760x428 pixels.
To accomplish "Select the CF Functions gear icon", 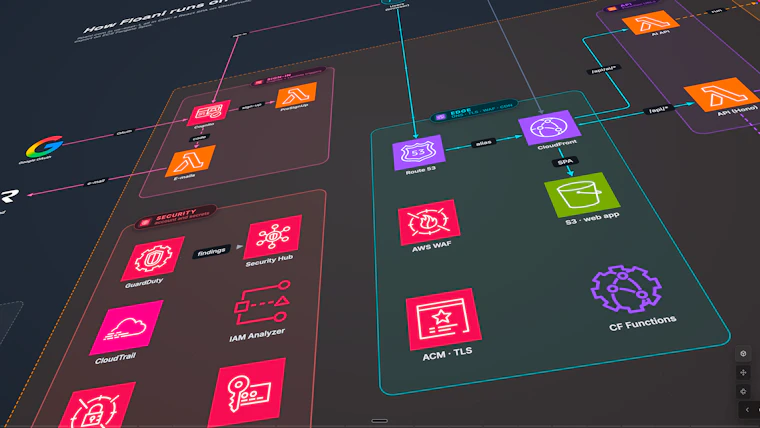I will coord(626,289).
